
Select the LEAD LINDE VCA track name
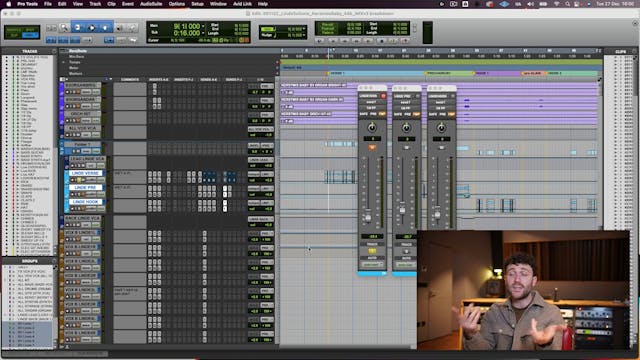click(87, 159)
